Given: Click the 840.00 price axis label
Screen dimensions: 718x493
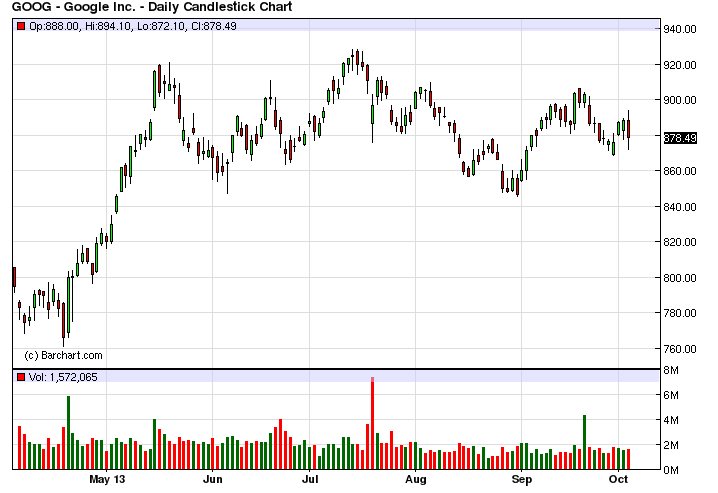Looking at the screenshot, I should click(680, 207).
